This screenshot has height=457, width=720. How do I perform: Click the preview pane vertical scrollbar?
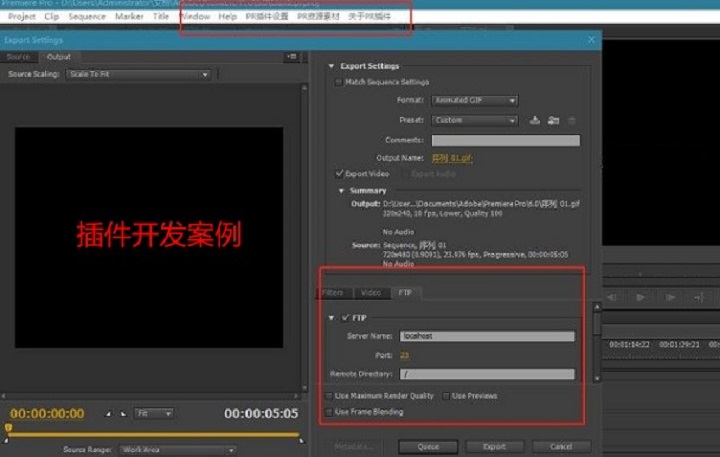304,238
